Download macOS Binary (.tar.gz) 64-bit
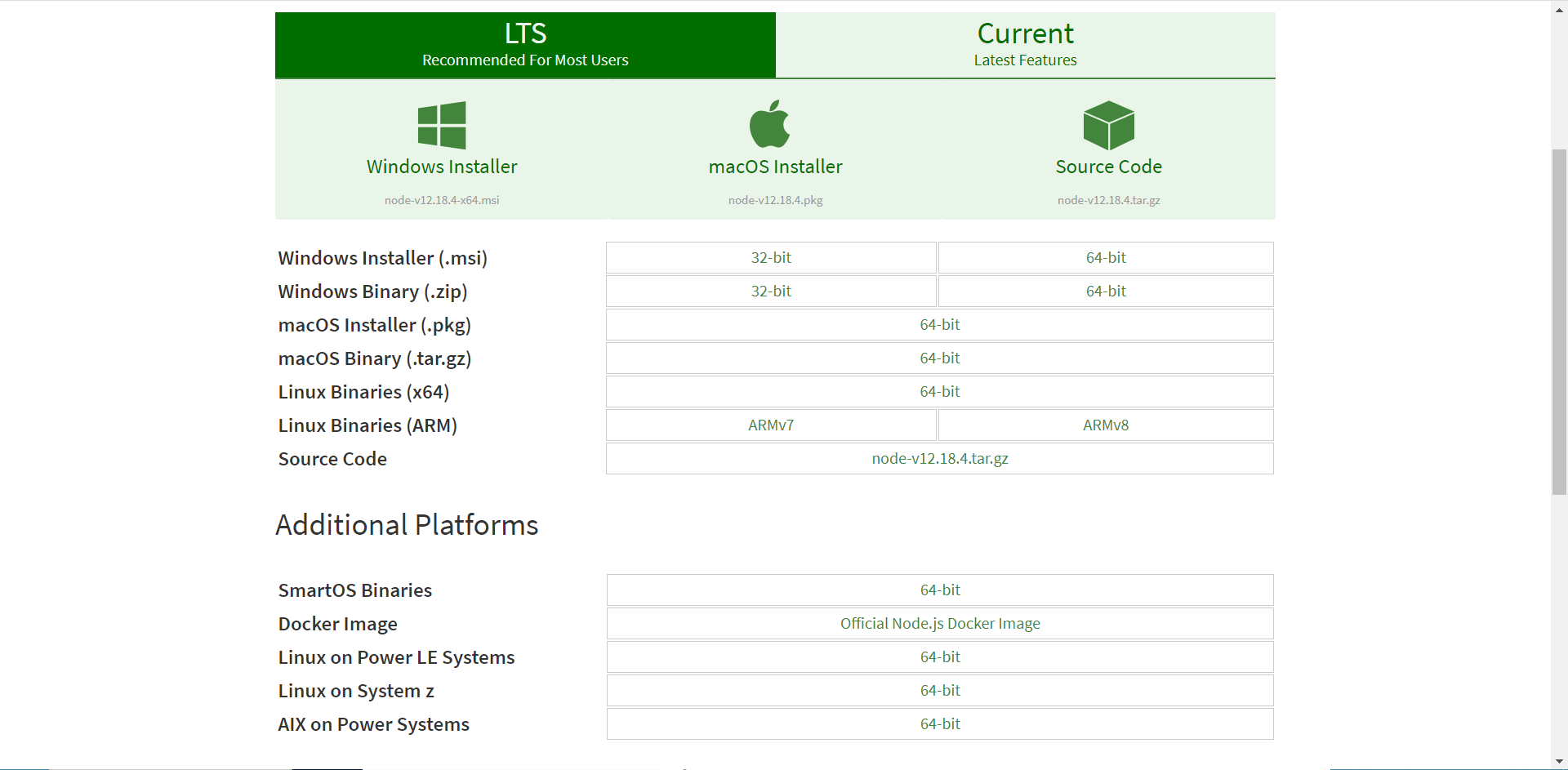 tap(940, 358)
